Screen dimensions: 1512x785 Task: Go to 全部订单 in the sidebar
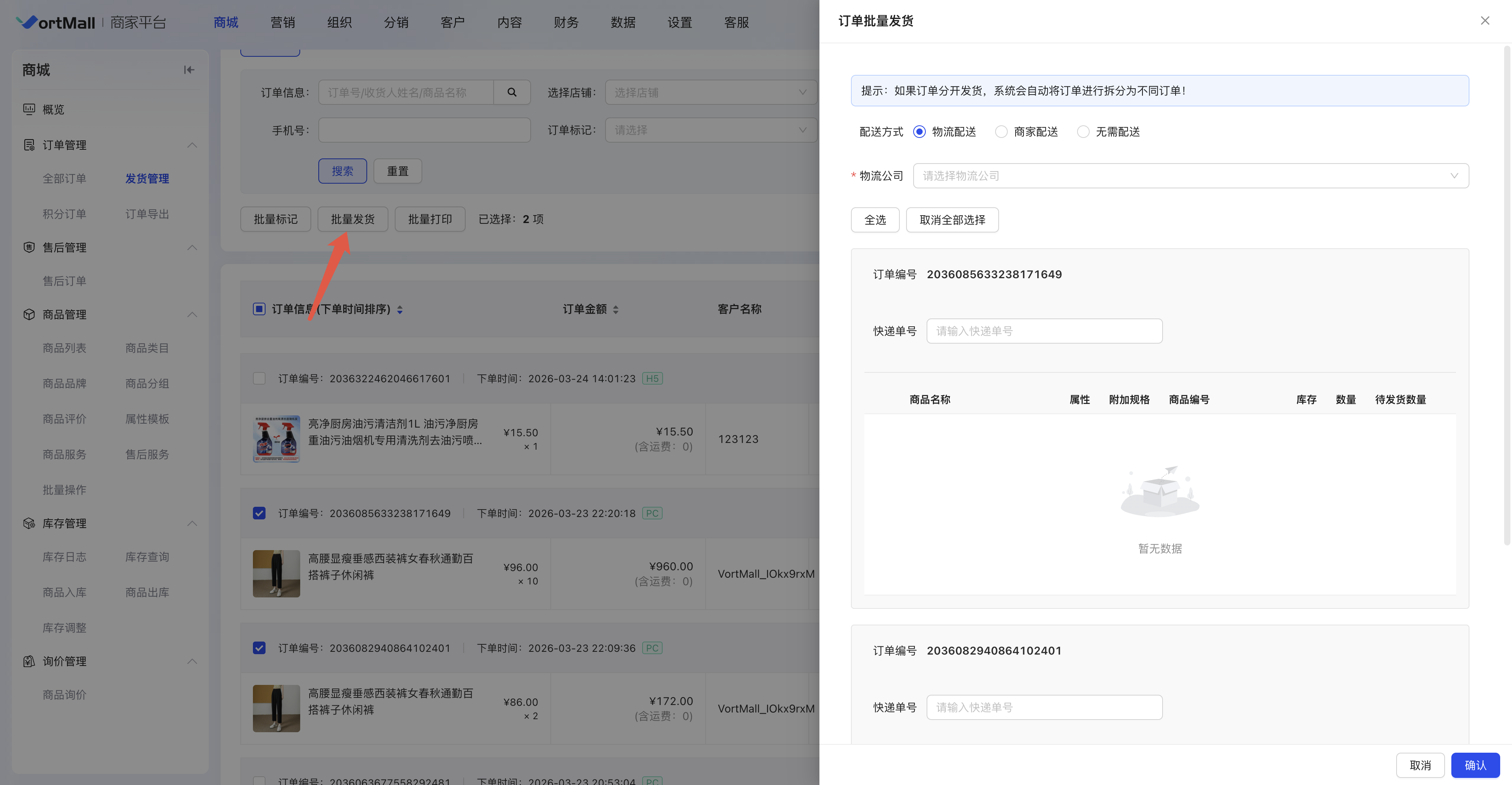pyautogui.click(x=65, y=179)
